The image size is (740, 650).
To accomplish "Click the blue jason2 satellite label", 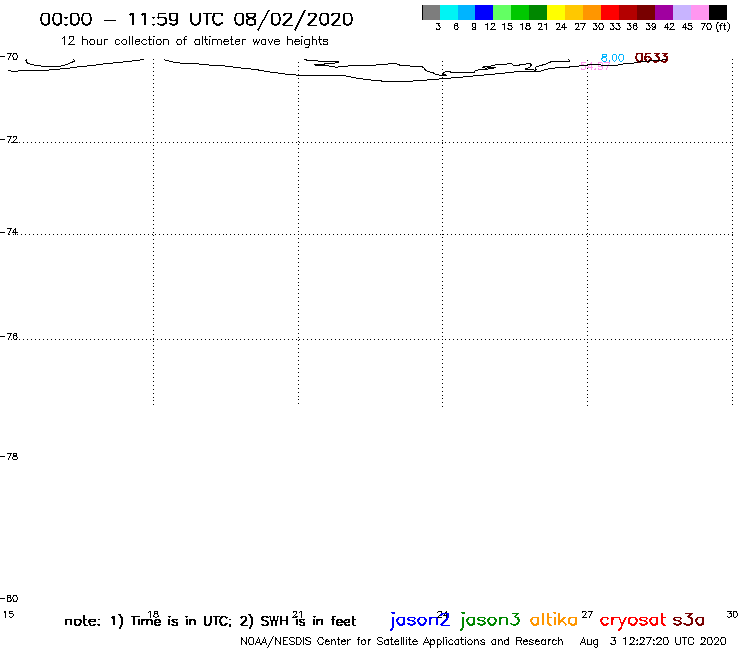I will coord(420,621).
